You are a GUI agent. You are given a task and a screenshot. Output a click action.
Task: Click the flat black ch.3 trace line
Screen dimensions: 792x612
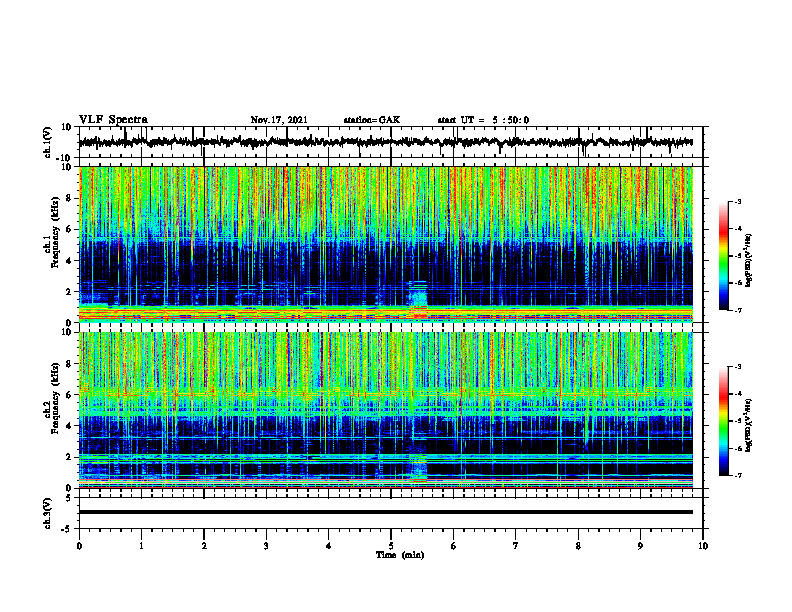(x=385, y=512)
